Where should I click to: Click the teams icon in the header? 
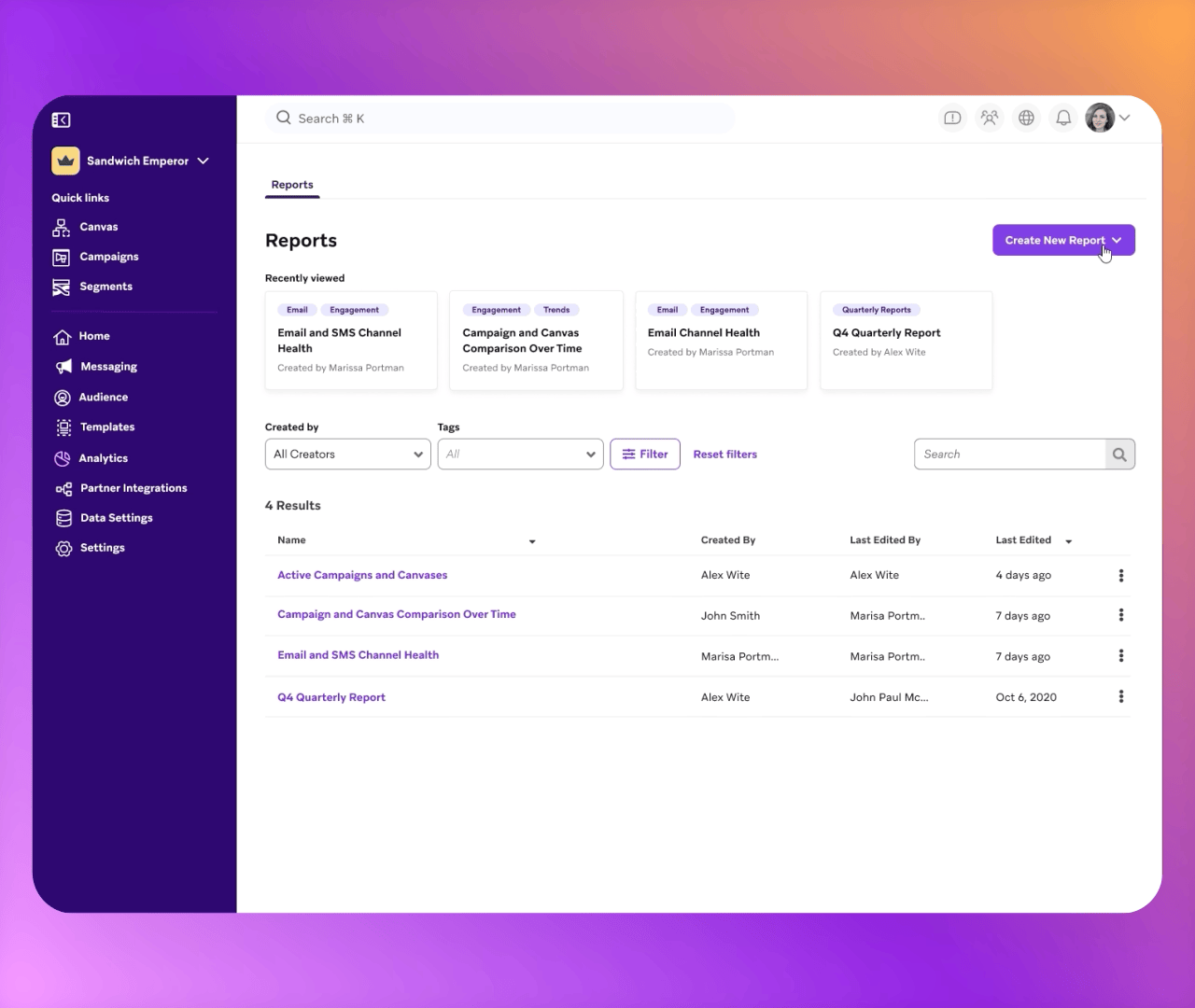(990, 118)
